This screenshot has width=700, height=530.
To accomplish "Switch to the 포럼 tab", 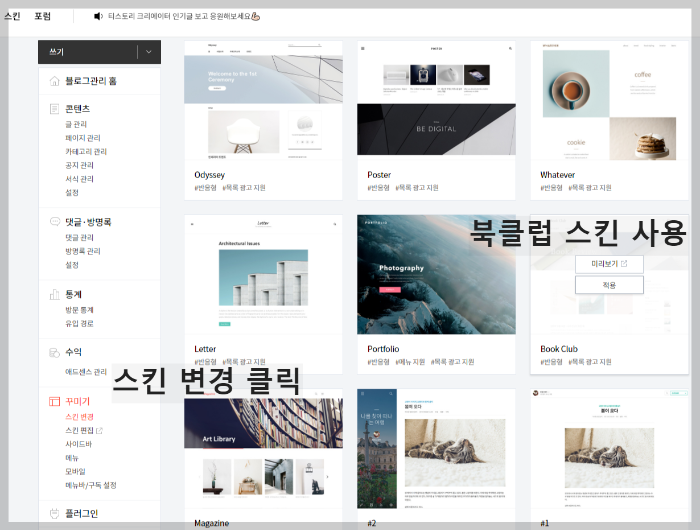I will pyautogui.click(x=42, y=17).
